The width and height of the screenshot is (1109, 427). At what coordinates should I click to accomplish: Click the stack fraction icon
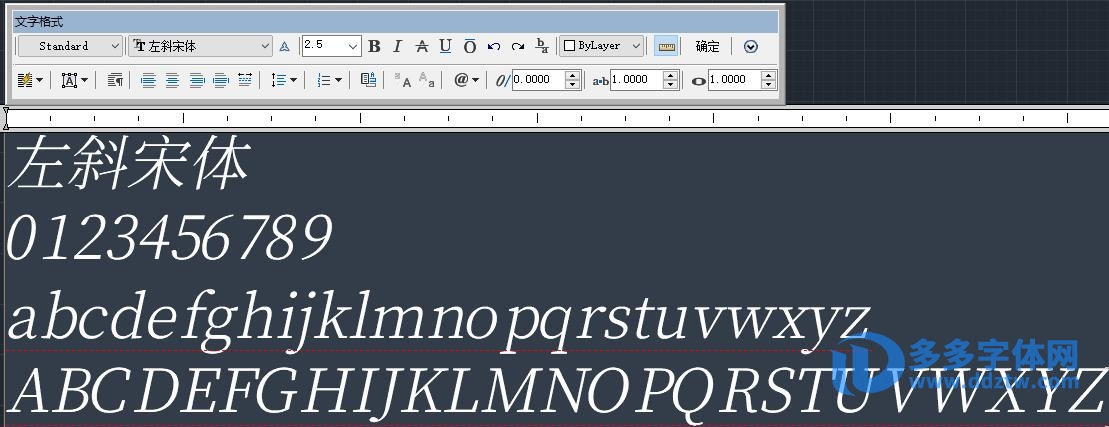[542, 46]
